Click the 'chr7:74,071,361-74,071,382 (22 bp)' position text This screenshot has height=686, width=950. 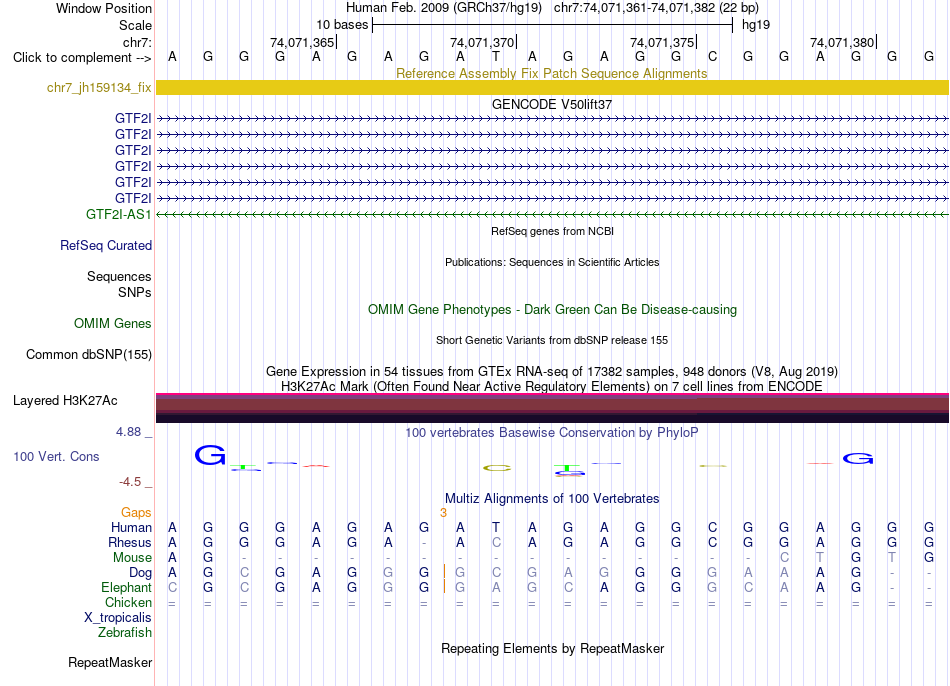point(656,8)
